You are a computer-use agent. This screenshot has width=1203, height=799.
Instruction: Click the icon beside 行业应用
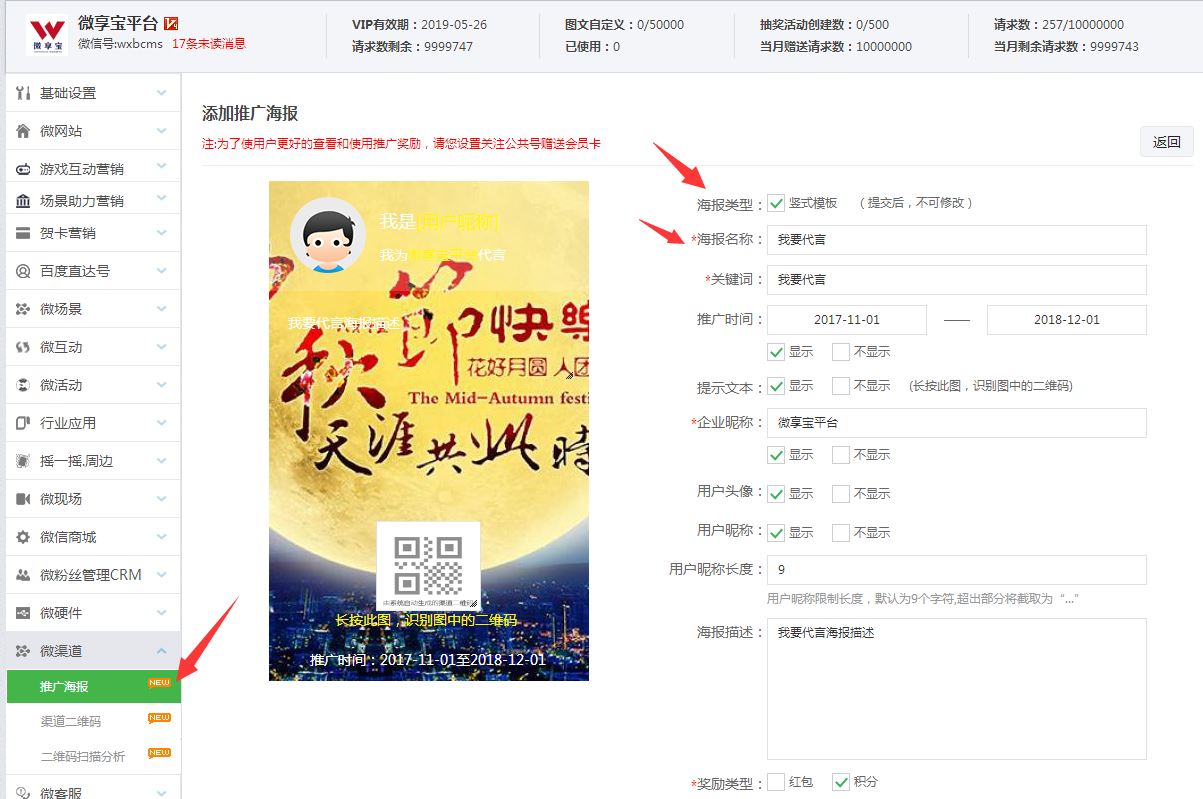[22, 423]
